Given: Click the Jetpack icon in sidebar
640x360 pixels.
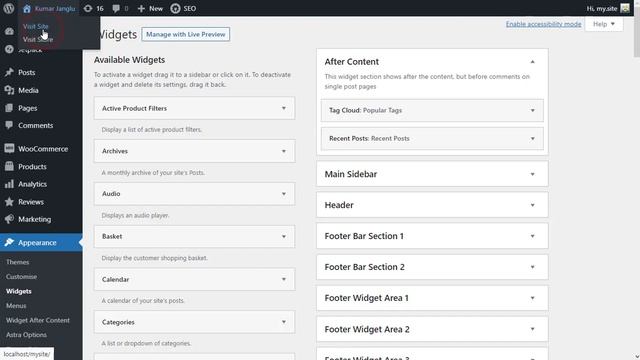Looking at the screenshot, I should 9,49.
